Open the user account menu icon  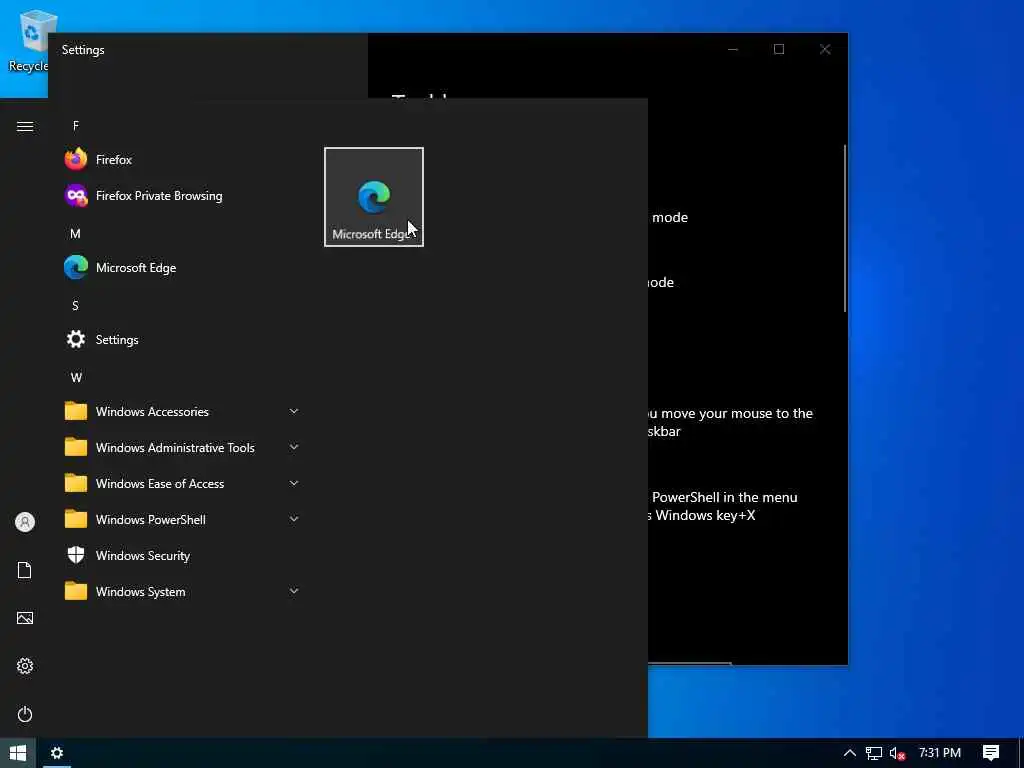tap(25, 522)
